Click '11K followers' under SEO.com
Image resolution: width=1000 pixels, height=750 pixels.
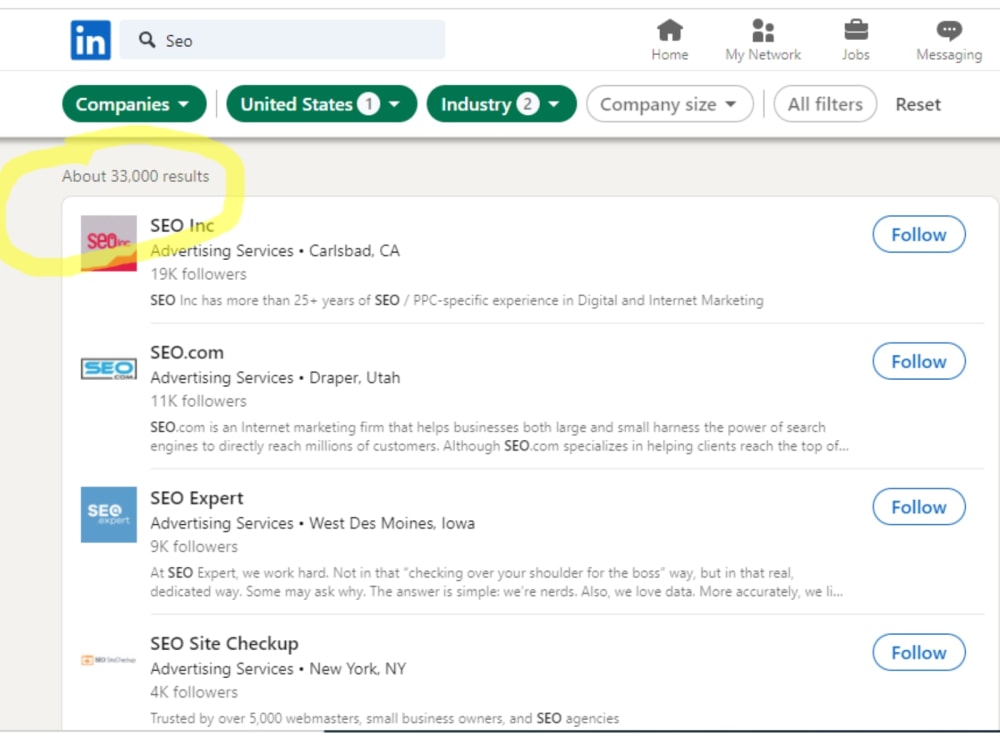(198, 401)
